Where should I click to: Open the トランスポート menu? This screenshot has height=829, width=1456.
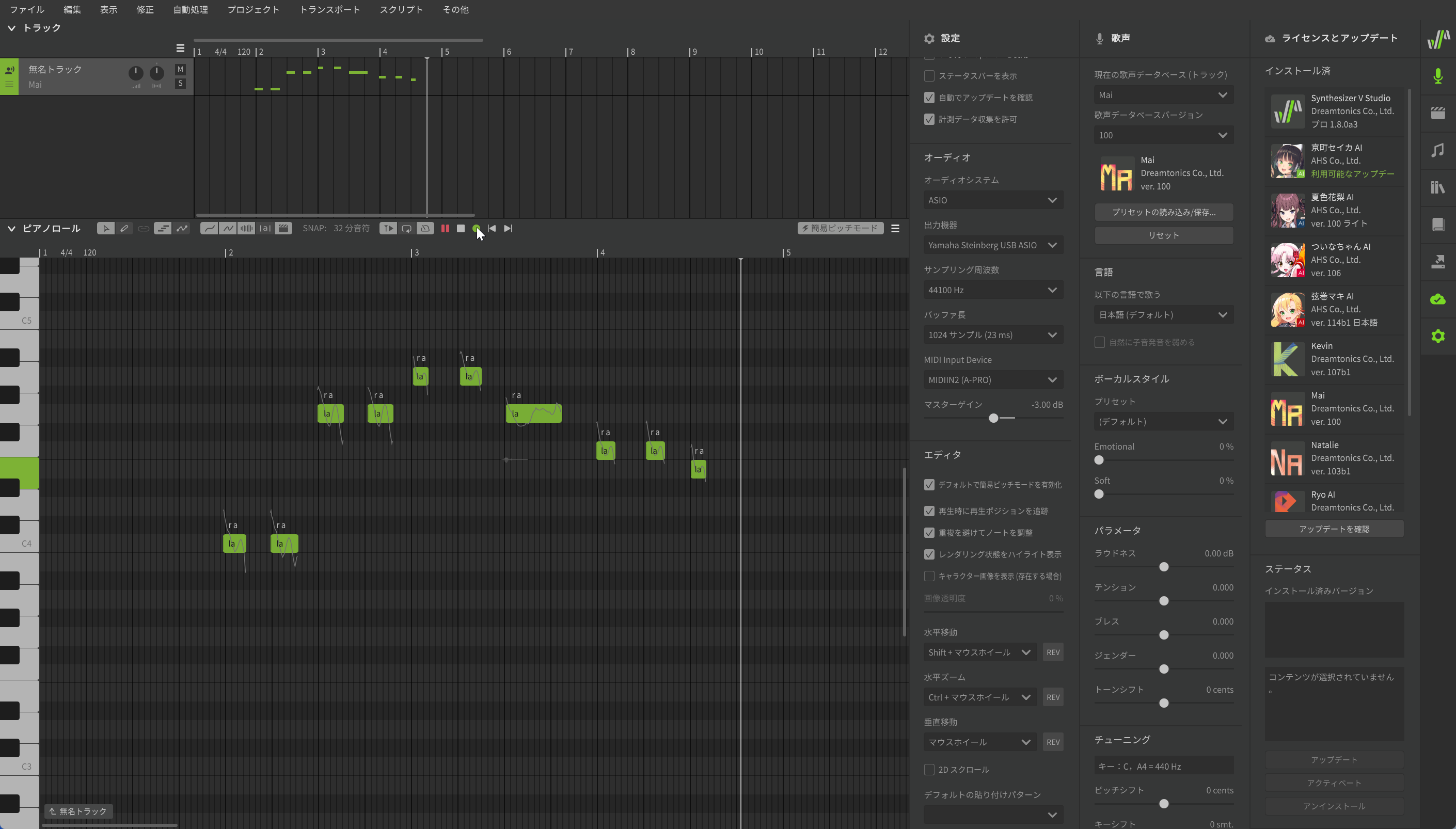(330, 9)
